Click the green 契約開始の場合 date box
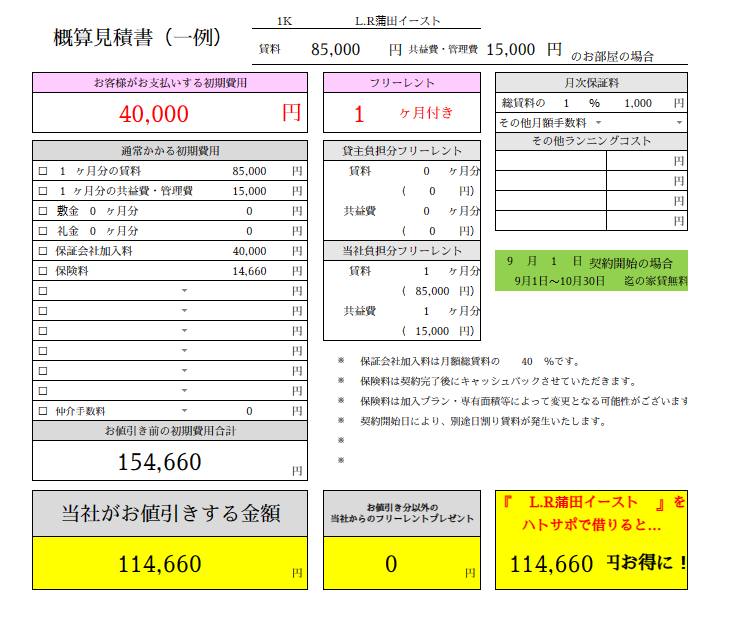 point(591,271)
